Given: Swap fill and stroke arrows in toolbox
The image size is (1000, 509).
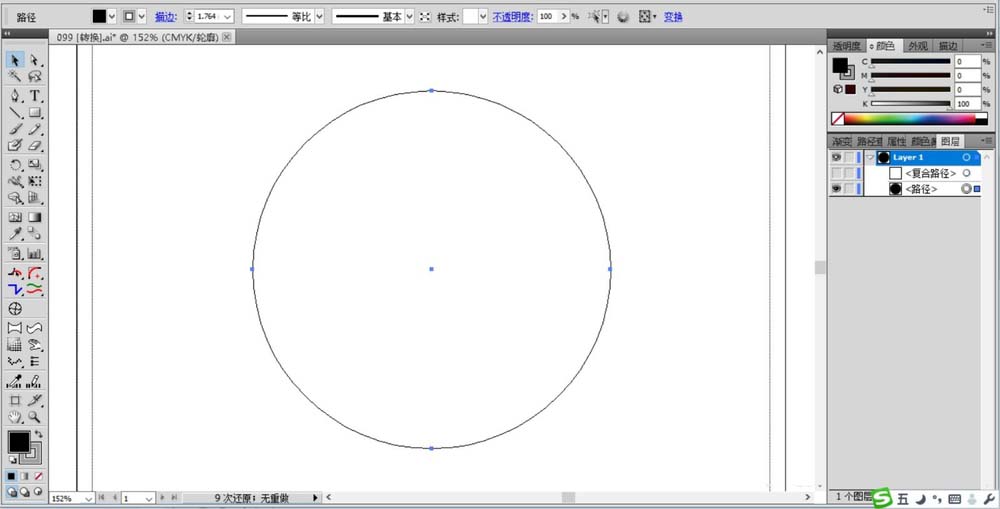Looking at the screenshot, I should pos(38,434).
